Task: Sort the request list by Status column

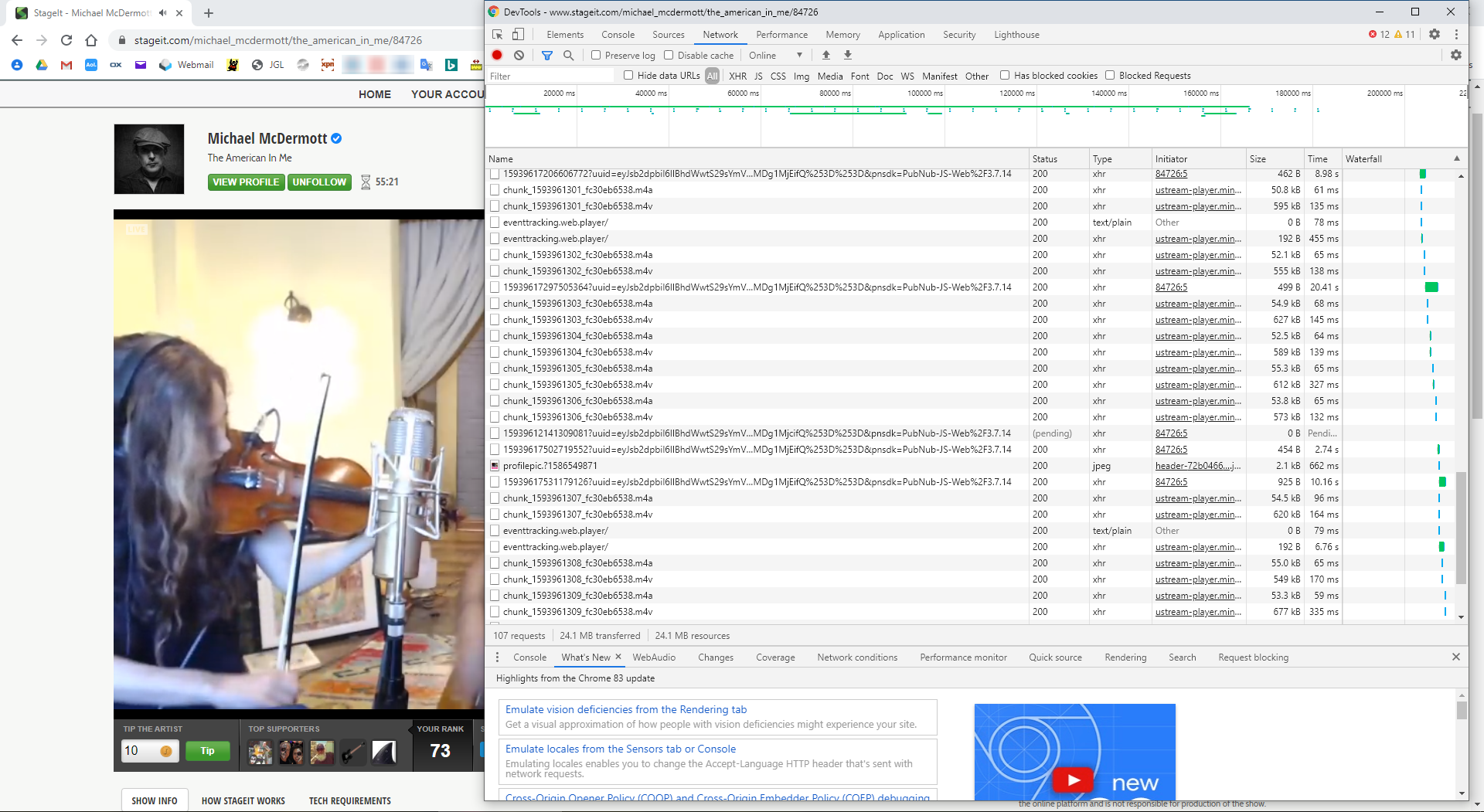Action: tap(1059, 159)
